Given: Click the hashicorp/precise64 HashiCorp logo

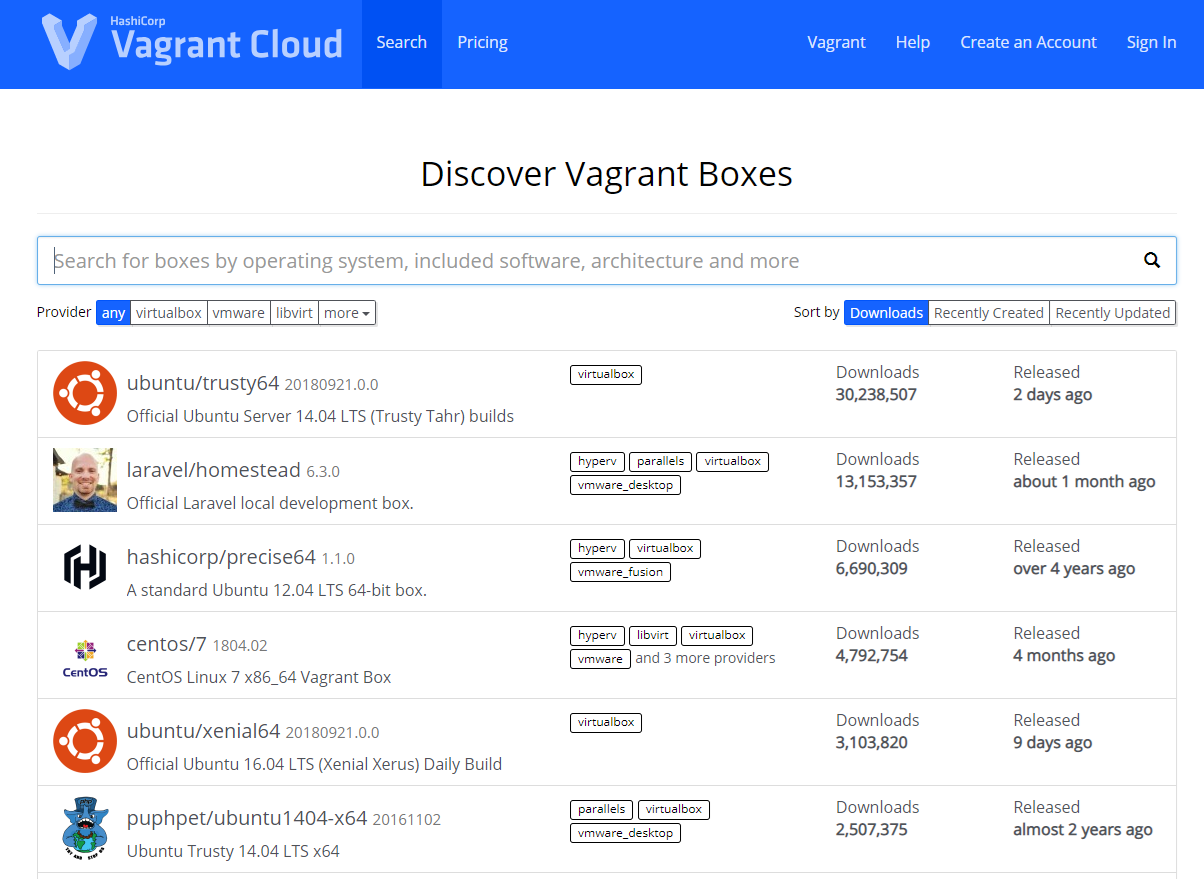Looking at the screenshot, I should pyautogui.click(x=85, y=567).
